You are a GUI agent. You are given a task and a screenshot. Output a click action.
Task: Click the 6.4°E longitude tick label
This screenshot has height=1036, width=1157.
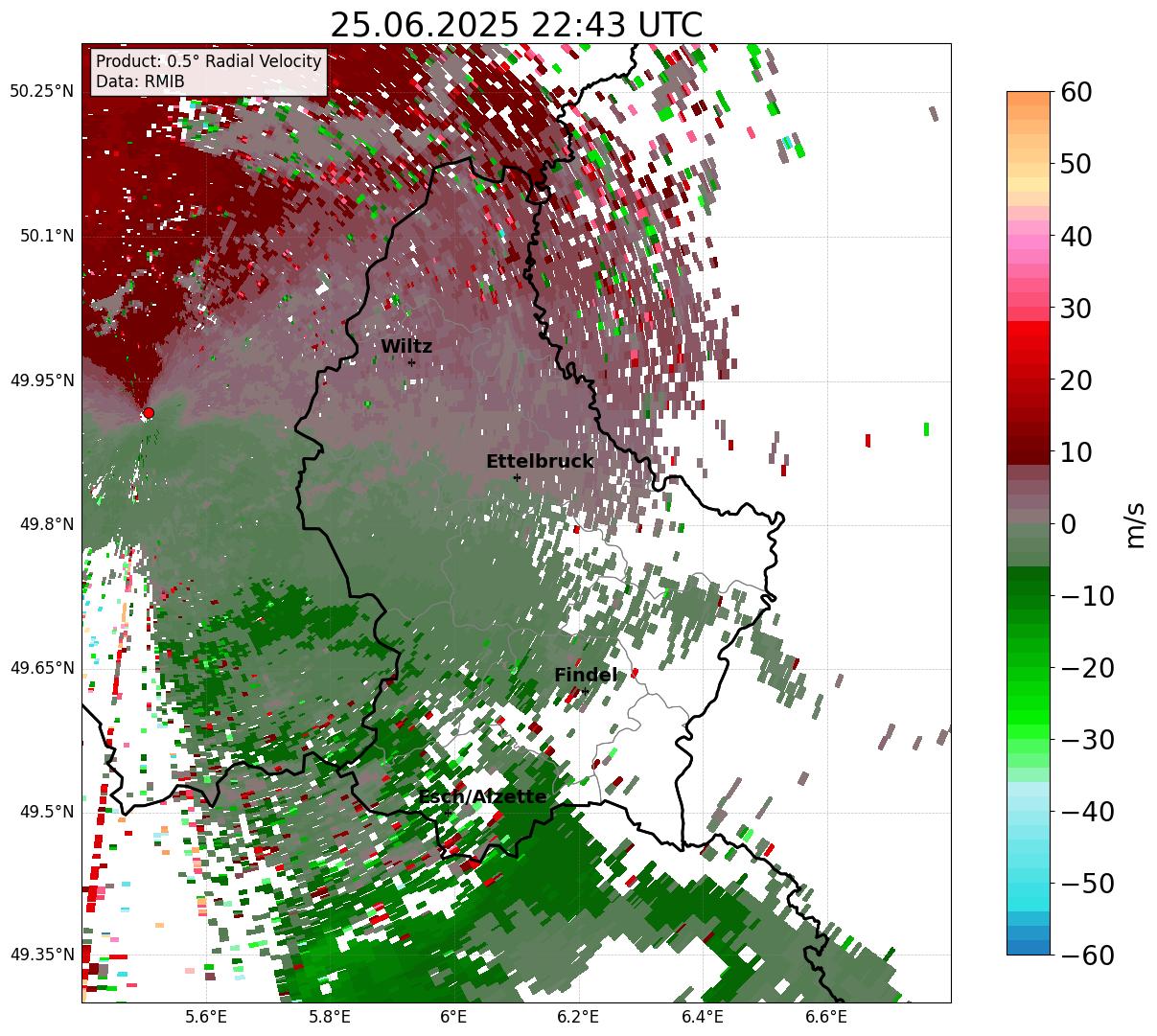coord(702,1017)
